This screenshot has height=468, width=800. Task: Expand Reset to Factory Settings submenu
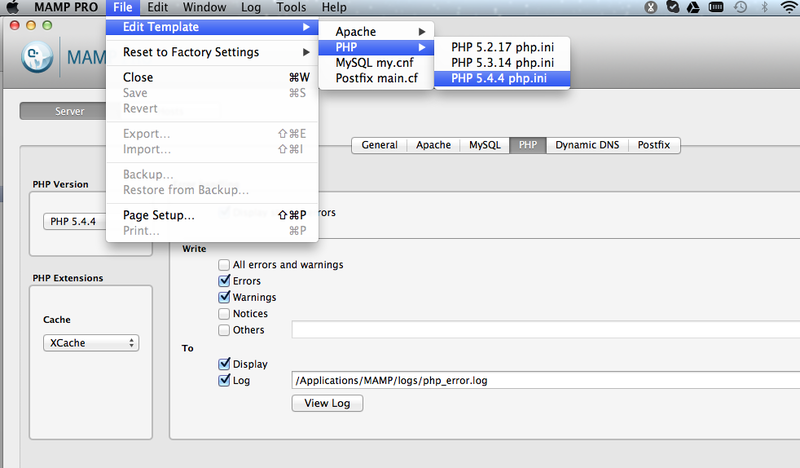tap(212, 52)
